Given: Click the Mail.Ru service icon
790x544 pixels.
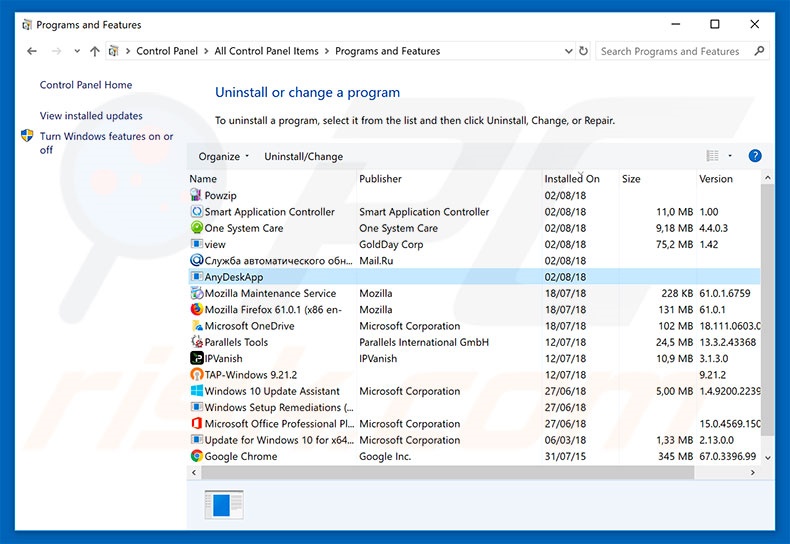Looking at the screenshot, I should click(x=196, y=260).
